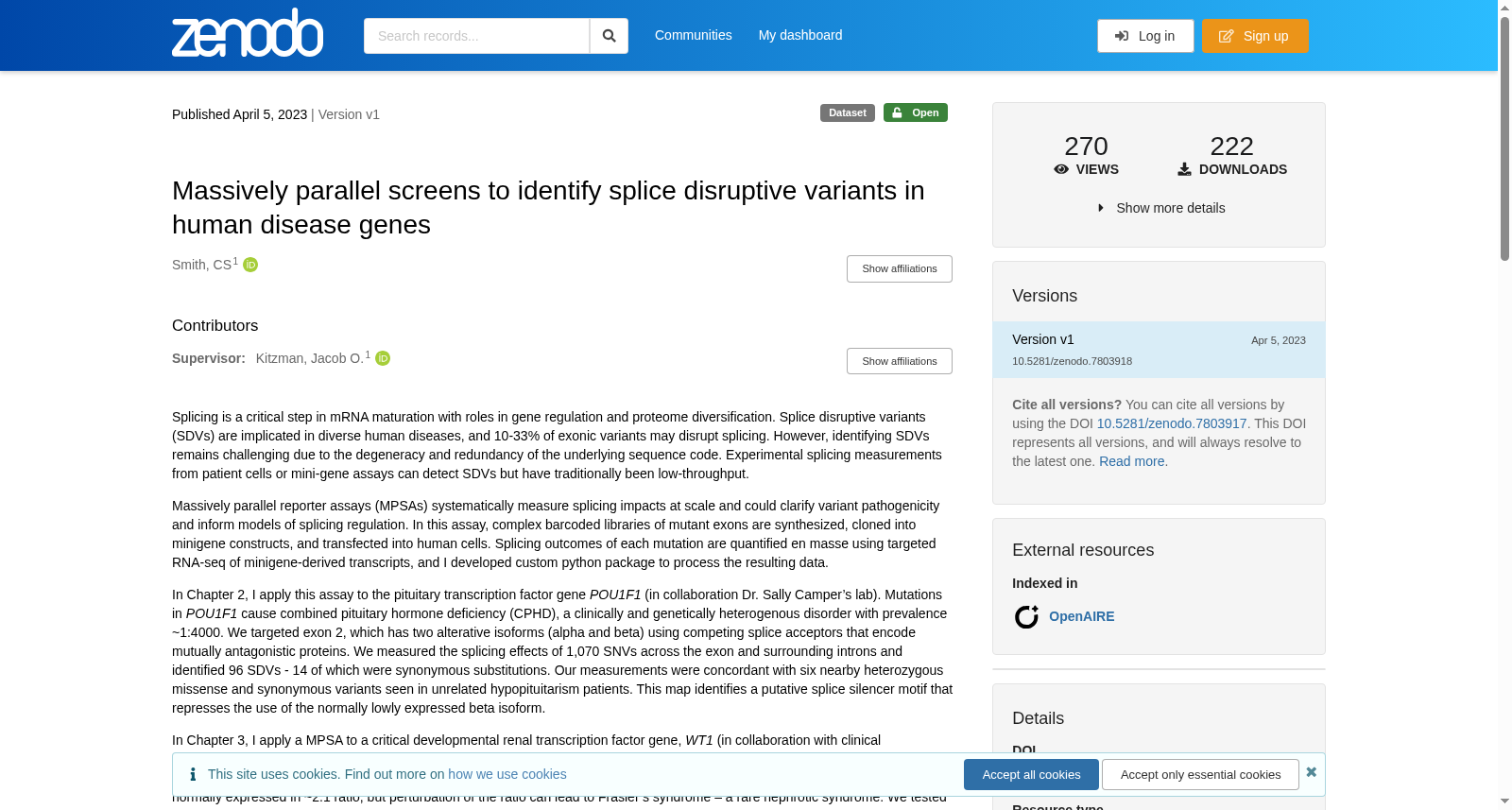Click the search magnifier icon button
This screenshot has width=1512, height=810.
tap(609, 36)
